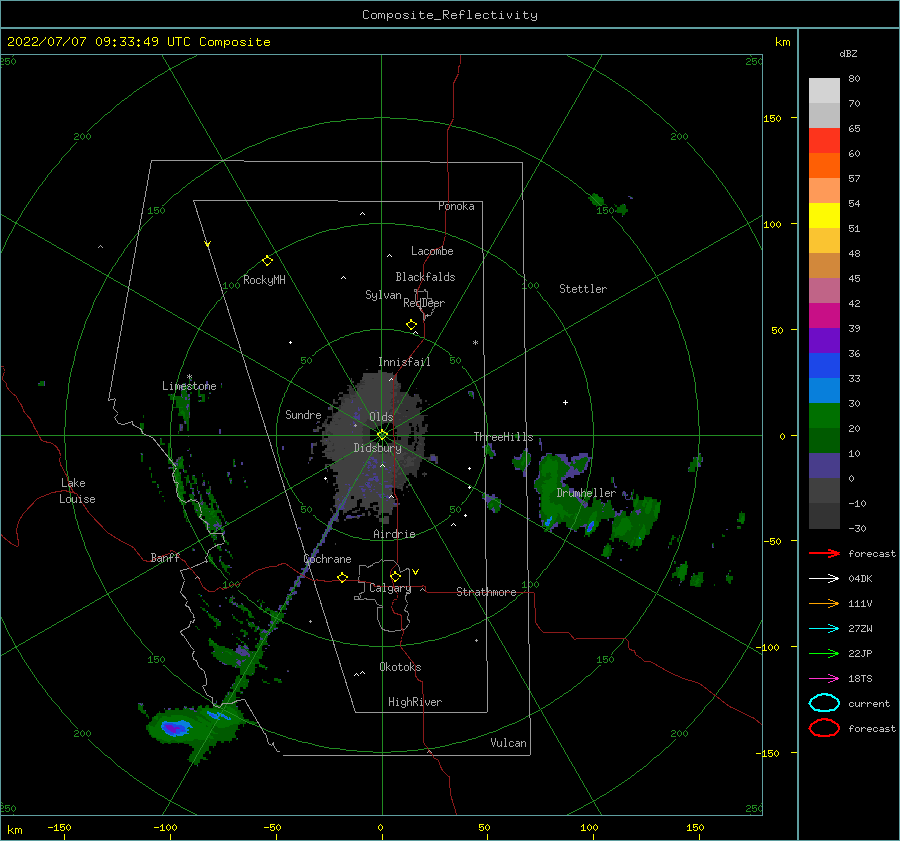Click the green 22JP arrow icon
Screen dimensions: 900x841
pyautogui.click(x=824, y=653)
